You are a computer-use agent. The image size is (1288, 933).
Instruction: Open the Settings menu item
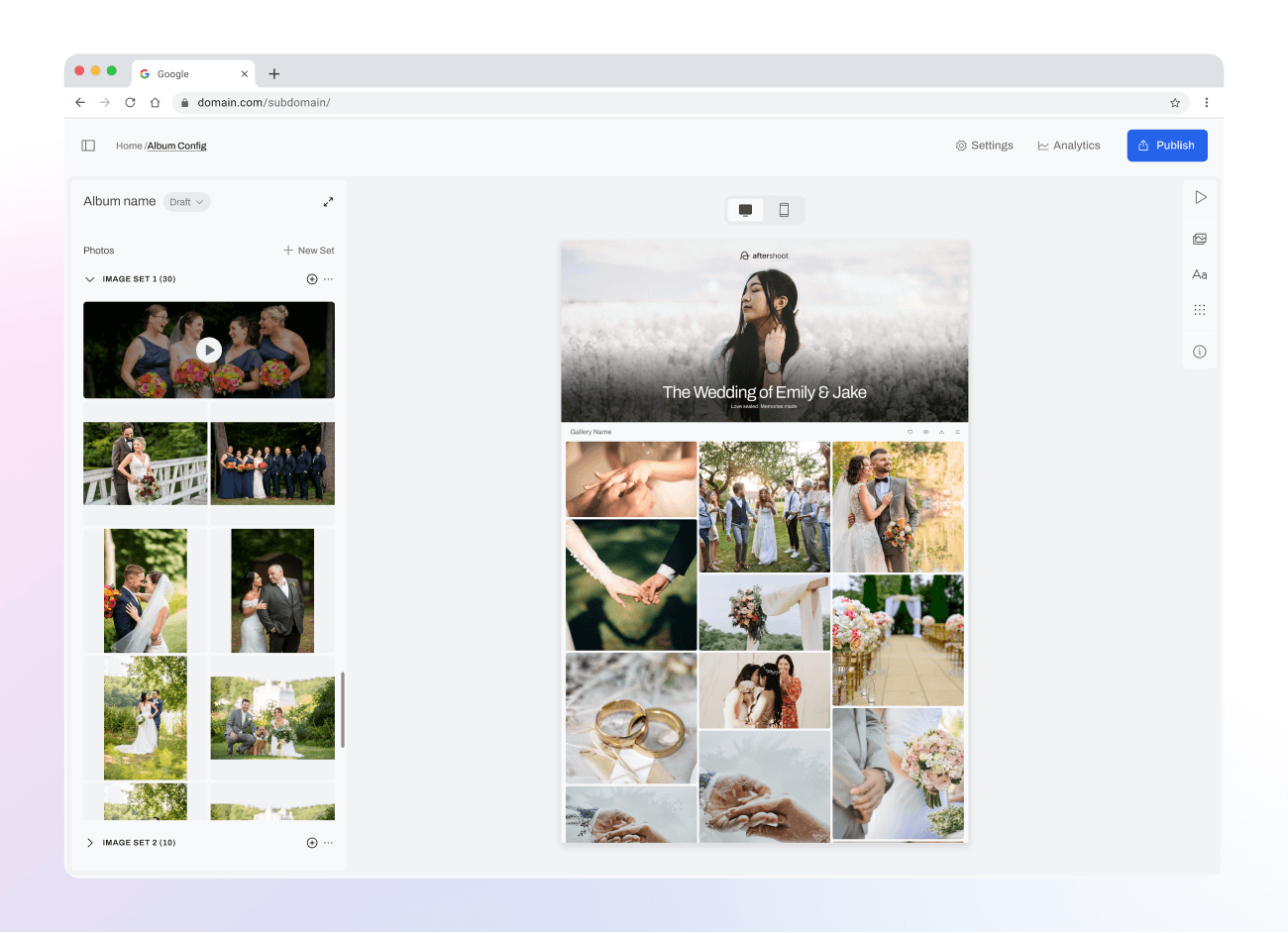click(x=985, y=145)
